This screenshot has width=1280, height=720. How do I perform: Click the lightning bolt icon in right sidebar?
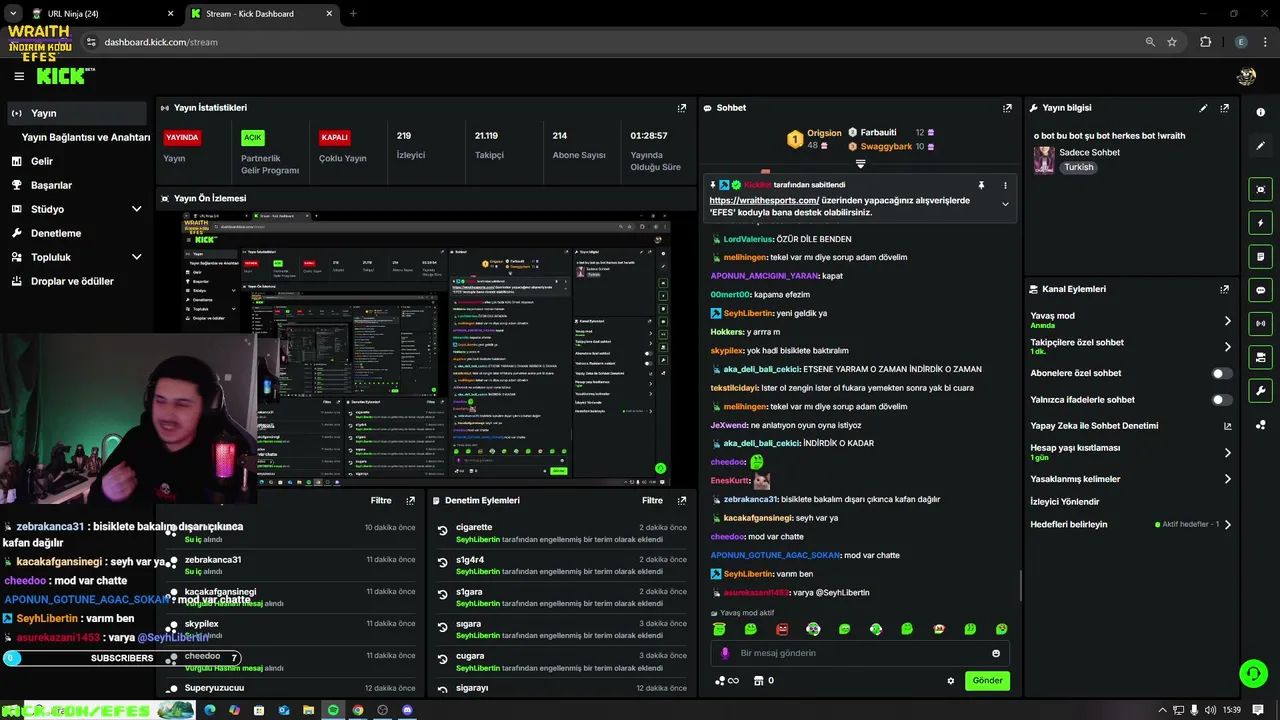1260,223
